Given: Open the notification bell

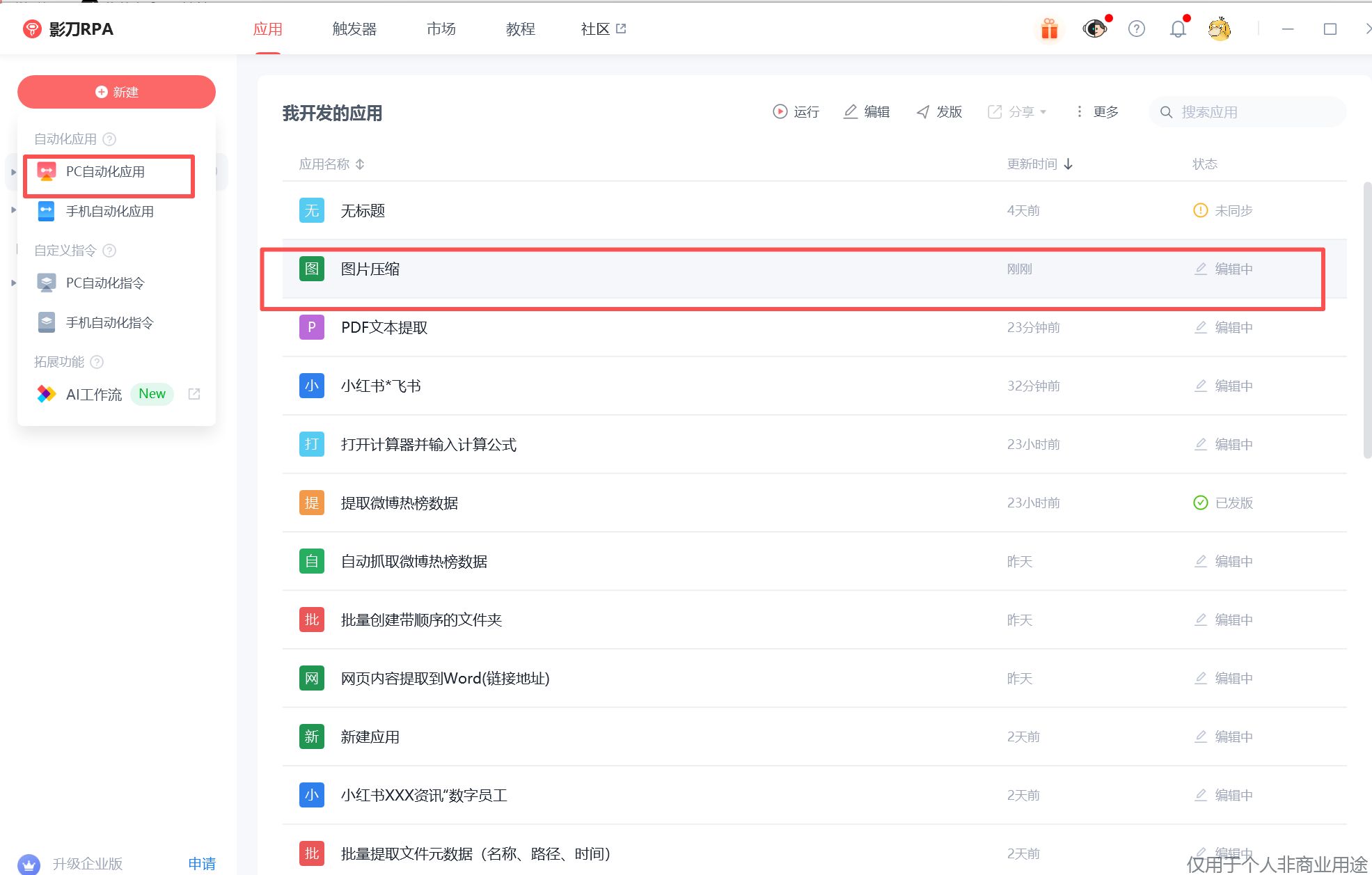Looking at the screenshot, I should [1178, 29].
